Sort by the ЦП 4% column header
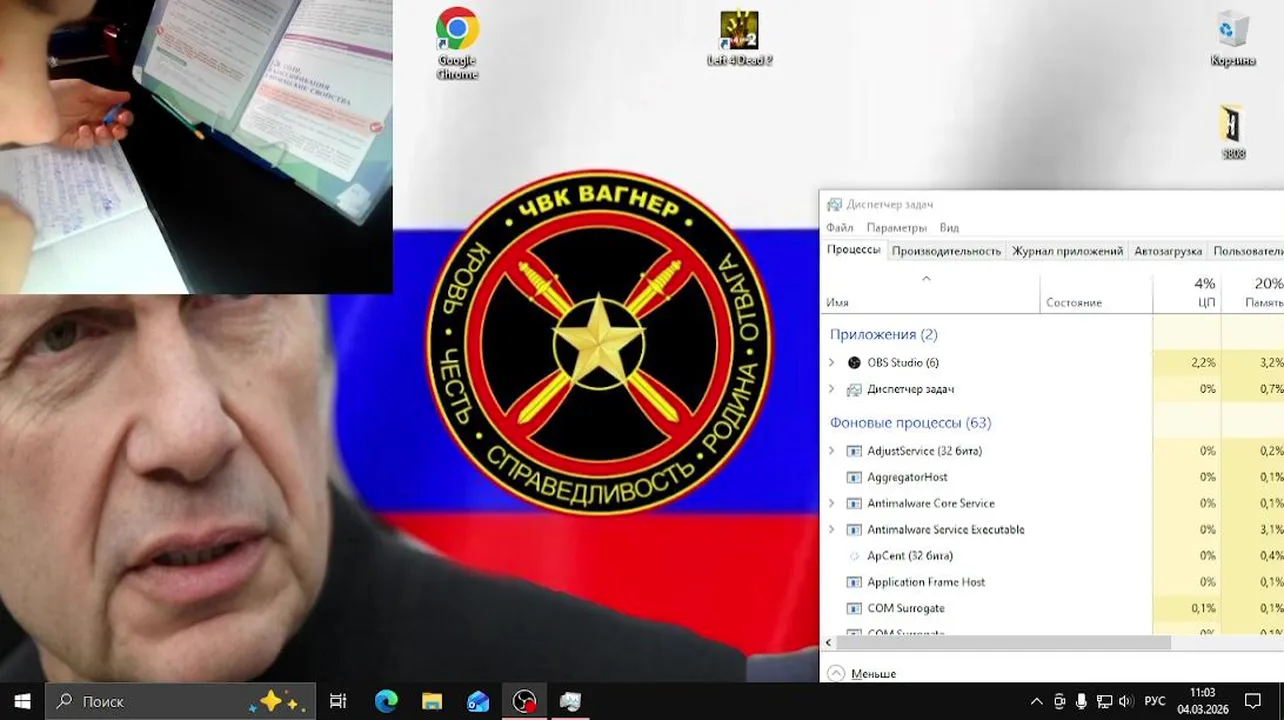The image size is (1284, 720). click(x=1187, y=292)
